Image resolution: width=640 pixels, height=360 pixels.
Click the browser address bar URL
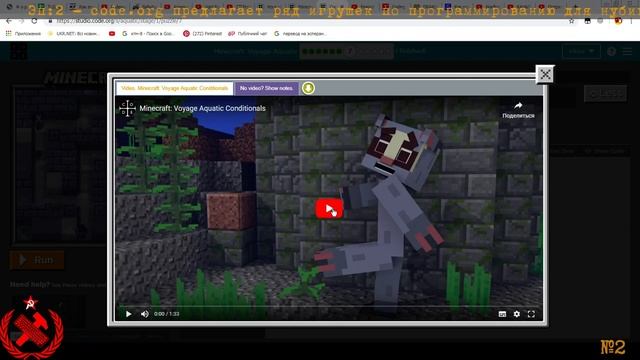click(x=119, y=21)
